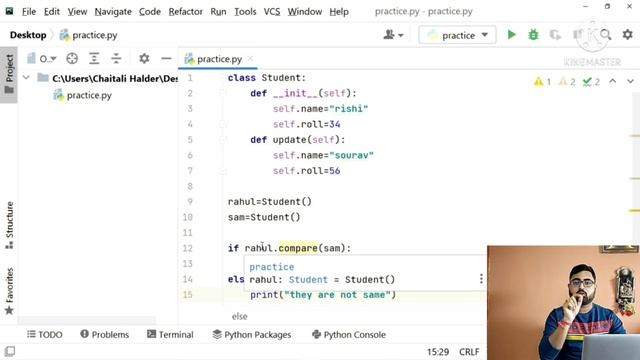Close the practice.py editor tab

[x=250, y=59]
